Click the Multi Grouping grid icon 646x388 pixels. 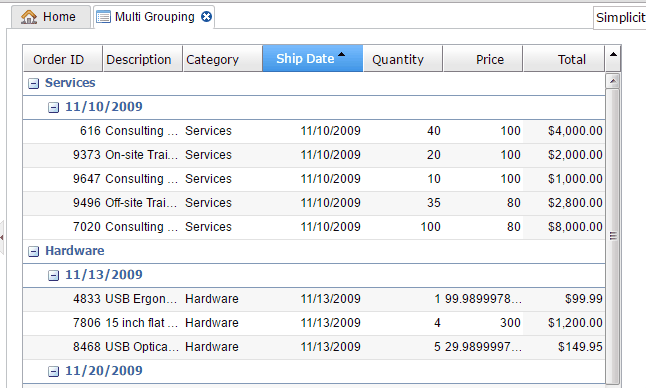[103, 17]
